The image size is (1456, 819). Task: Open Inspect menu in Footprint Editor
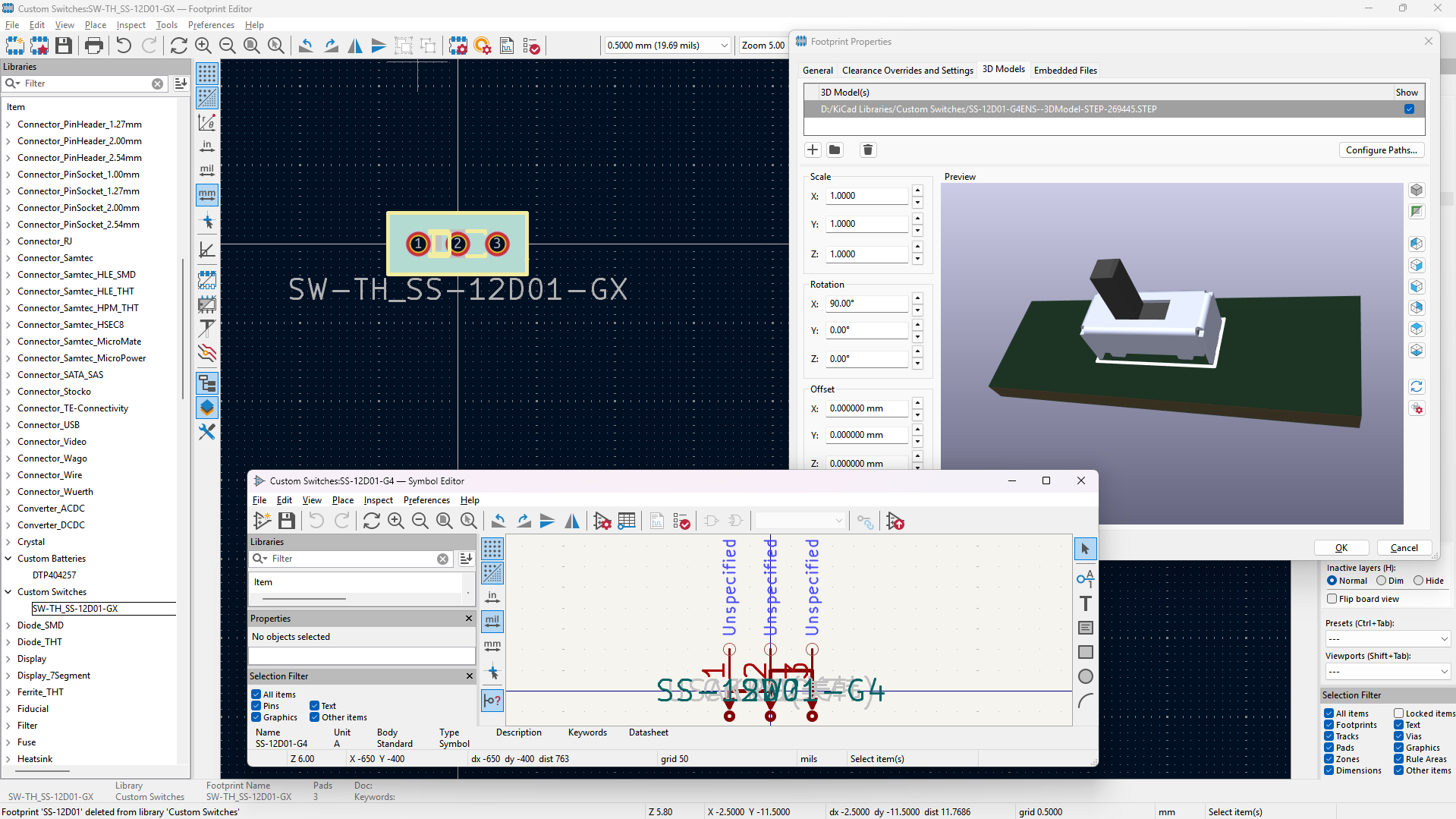point(131,25)
